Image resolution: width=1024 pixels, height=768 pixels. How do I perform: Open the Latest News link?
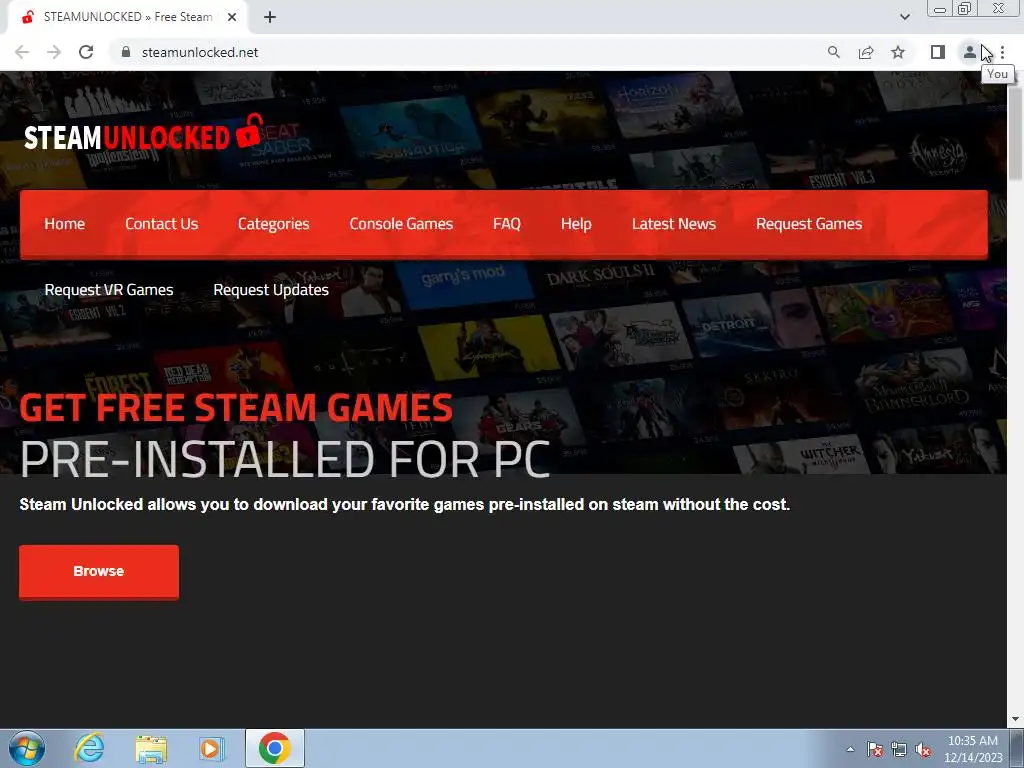674,224
